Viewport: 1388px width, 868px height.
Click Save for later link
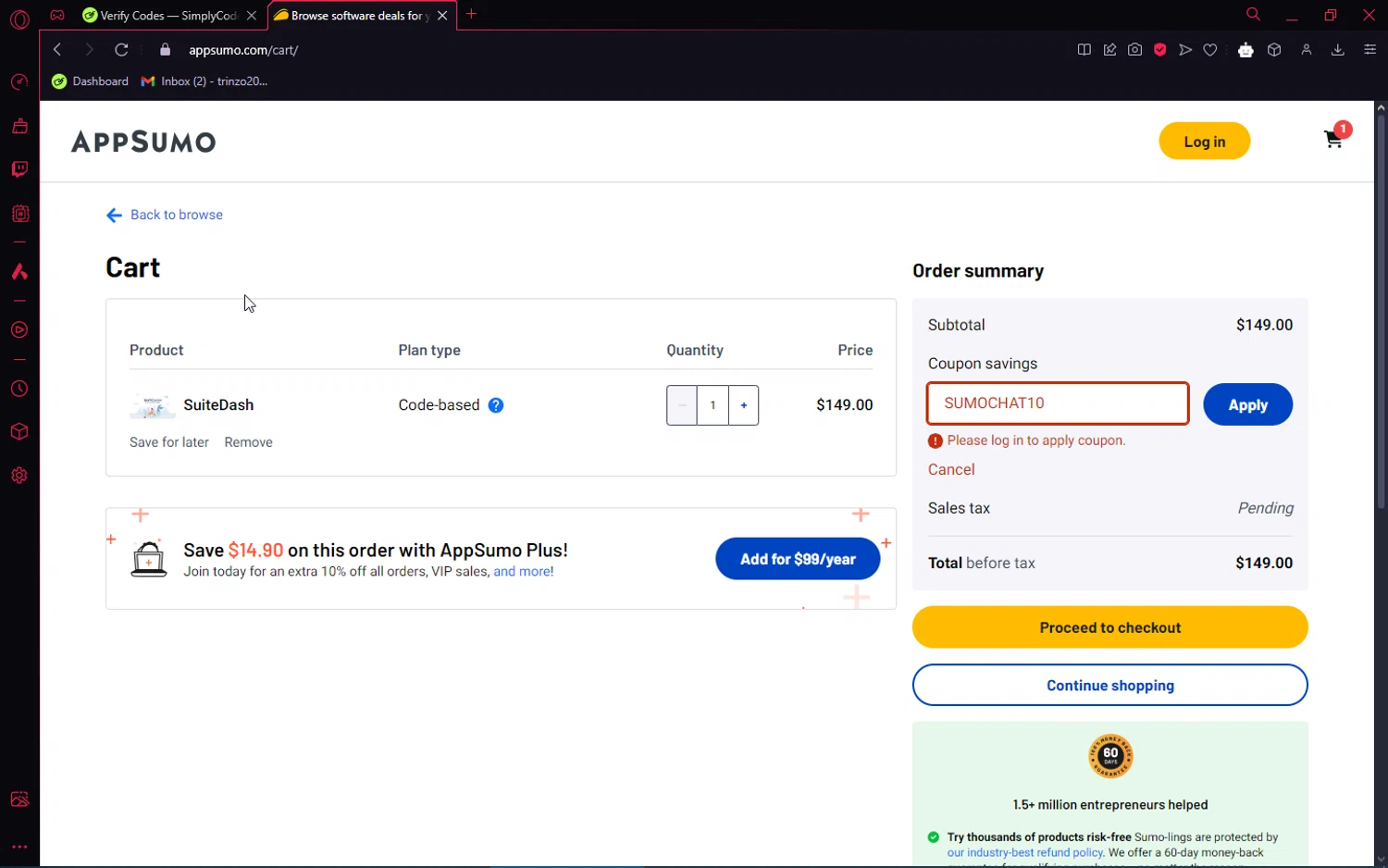click(x=169, y=442)
